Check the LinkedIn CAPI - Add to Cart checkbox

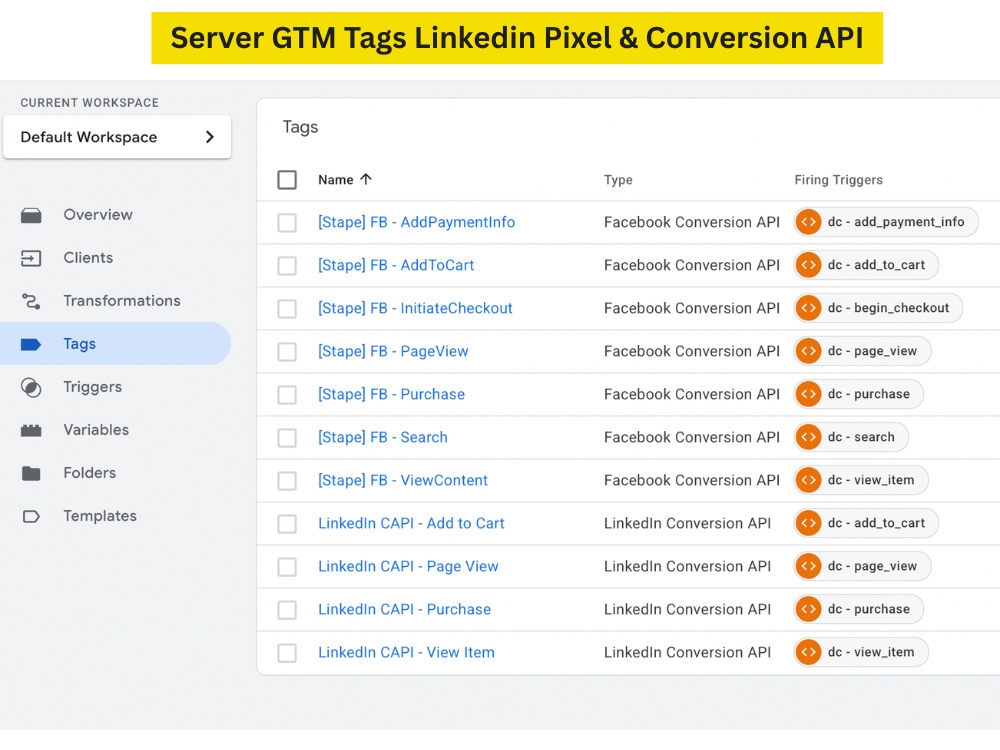click(287, 524)
